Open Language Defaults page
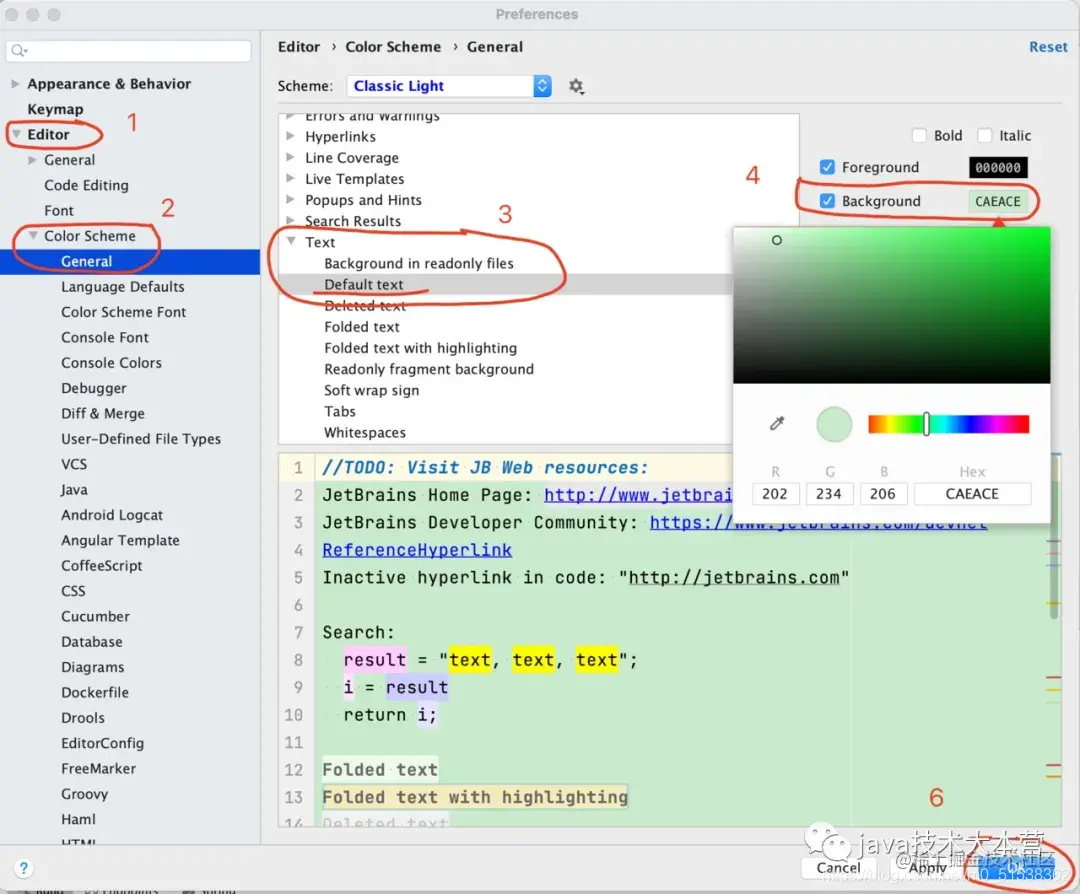1080x894 pixels. point(123,287)
